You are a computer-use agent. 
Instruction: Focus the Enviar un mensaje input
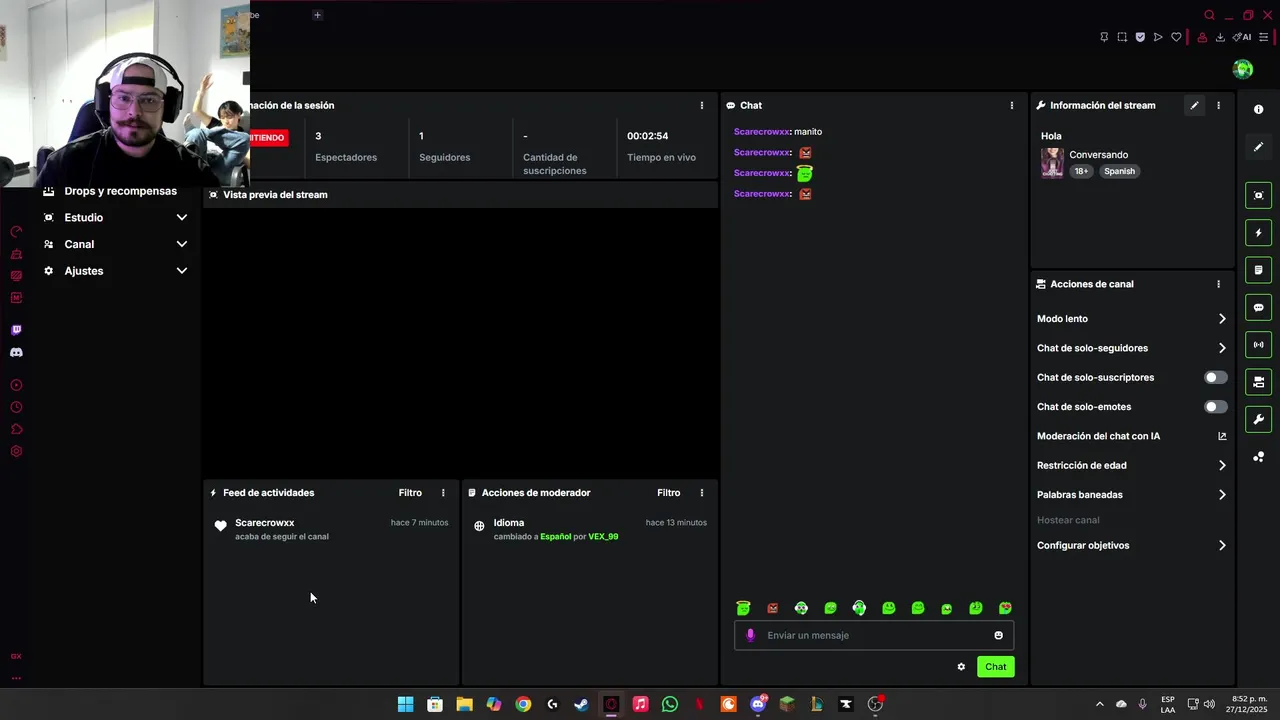click(x=874, y=635)
